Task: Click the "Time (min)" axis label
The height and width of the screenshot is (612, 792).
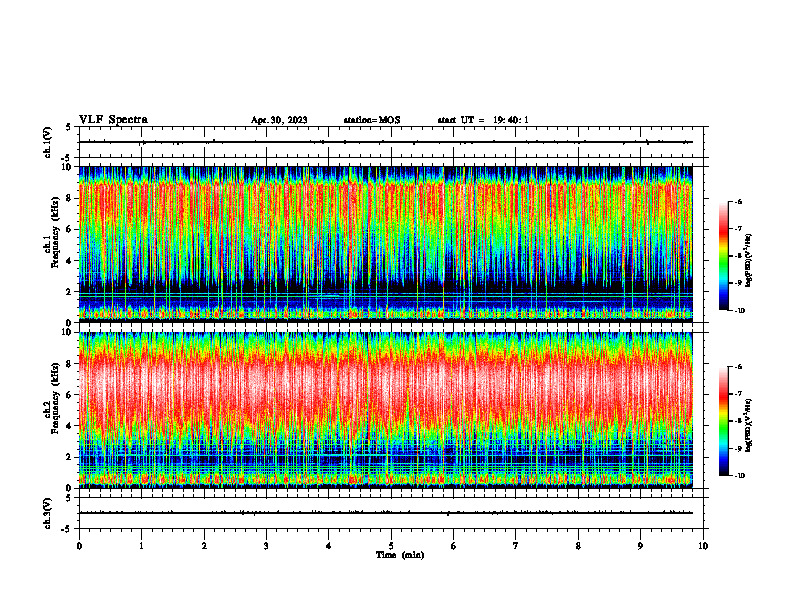Action: (400, 555)
